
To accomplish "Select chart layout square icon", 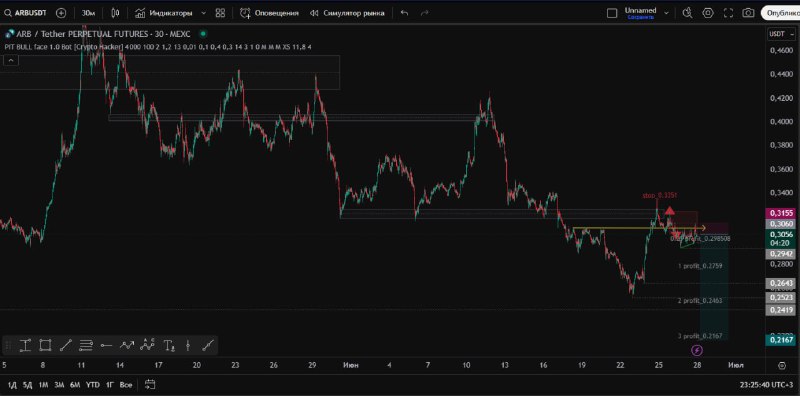I will (612, 13).
